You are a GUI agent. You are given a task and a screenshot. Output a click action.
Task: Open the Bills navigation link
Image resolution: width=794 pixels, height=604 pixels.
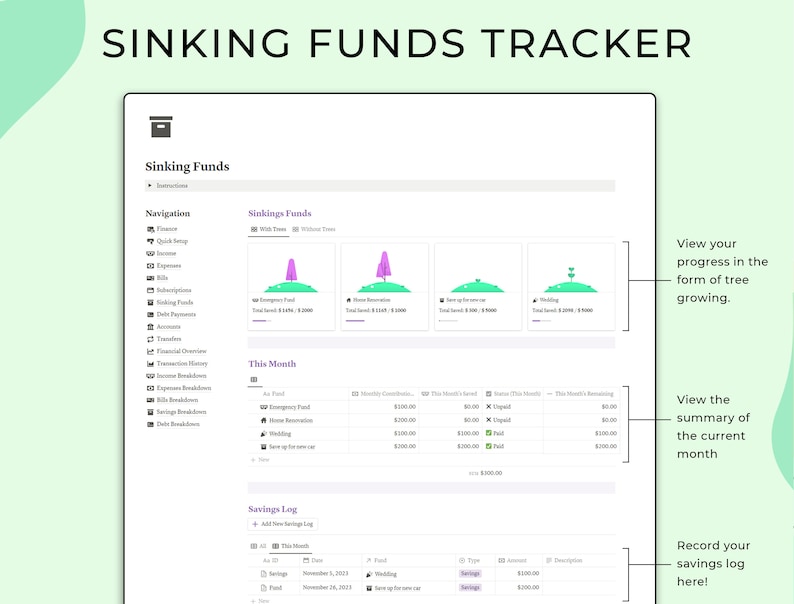pyautogui.click(x=162, y=277)
